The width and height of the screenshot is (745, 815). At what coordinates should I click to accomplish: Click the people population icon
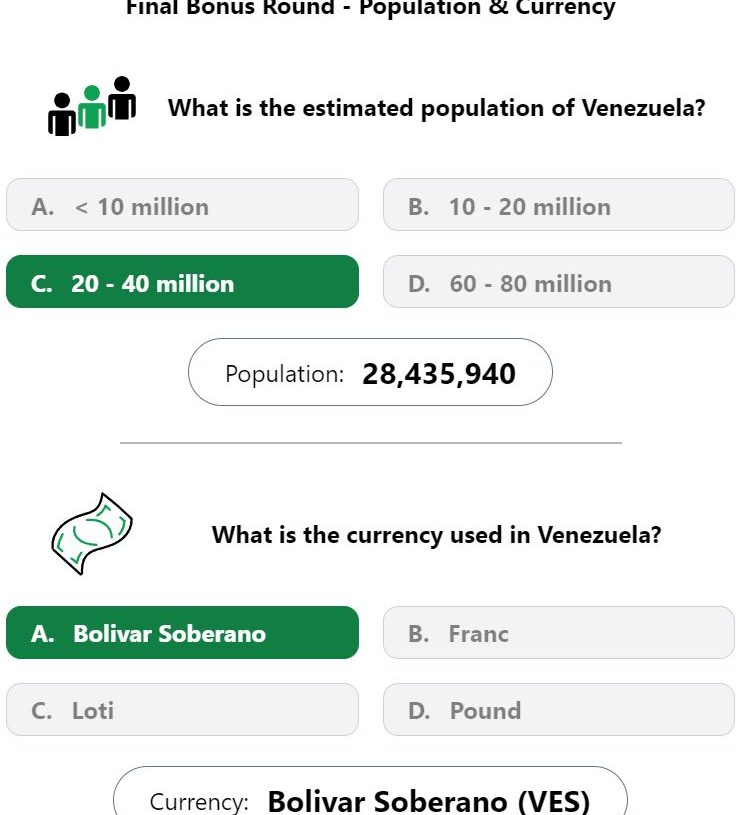point(92,106)
